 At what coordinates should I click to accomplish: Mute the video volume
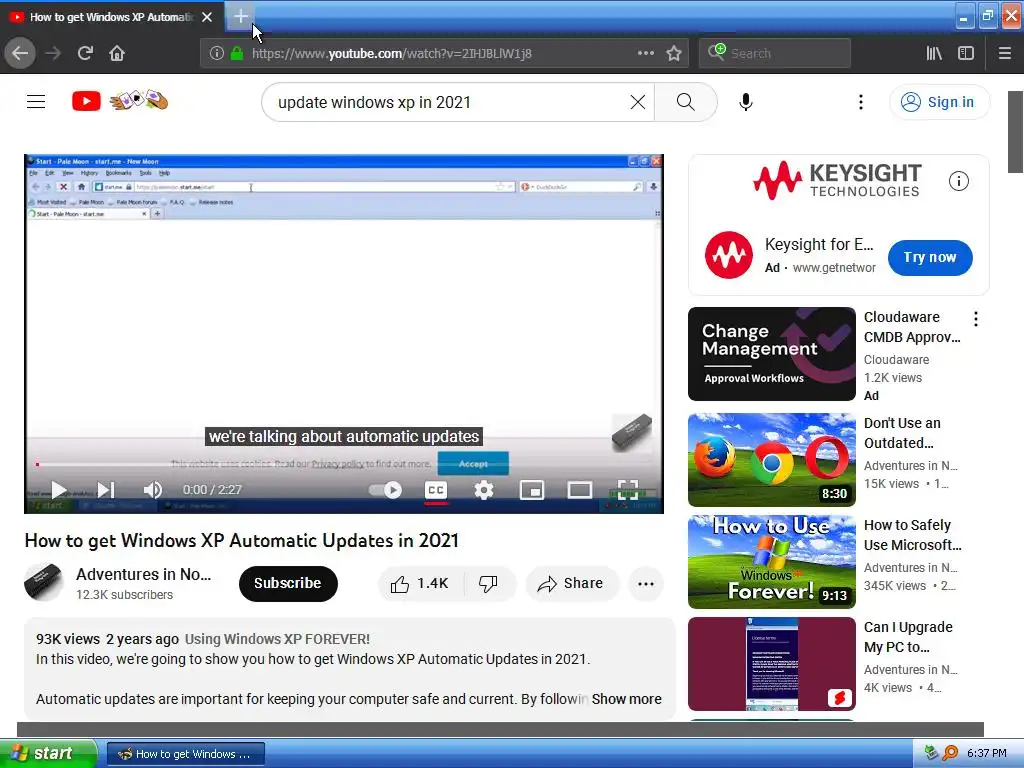[152, 490]
